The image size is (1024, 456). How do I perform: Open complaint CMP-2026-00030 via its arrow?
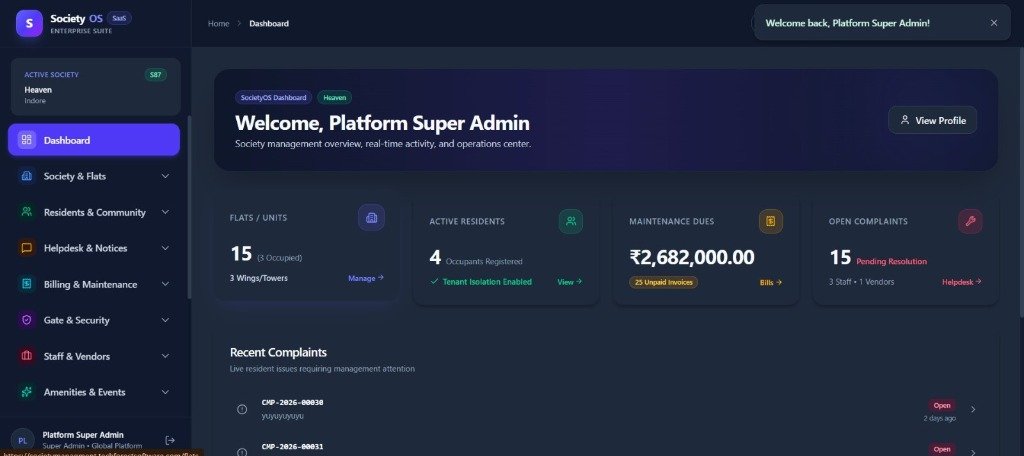tap(973, 410)
